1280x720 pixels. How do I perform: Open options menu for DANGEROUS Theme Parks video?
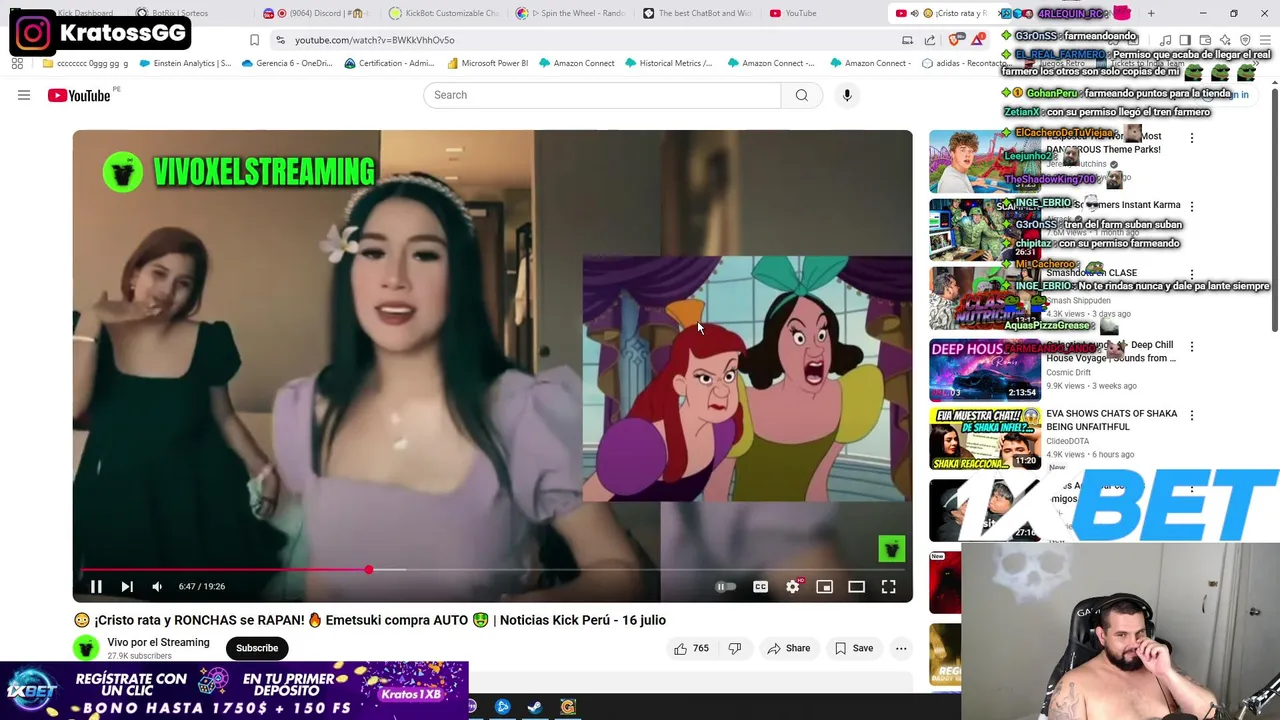[1191, 138]
